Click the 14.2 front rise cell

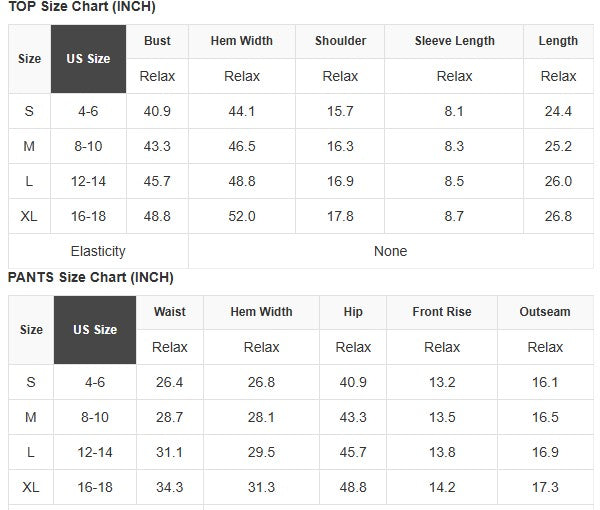[442, 487]
